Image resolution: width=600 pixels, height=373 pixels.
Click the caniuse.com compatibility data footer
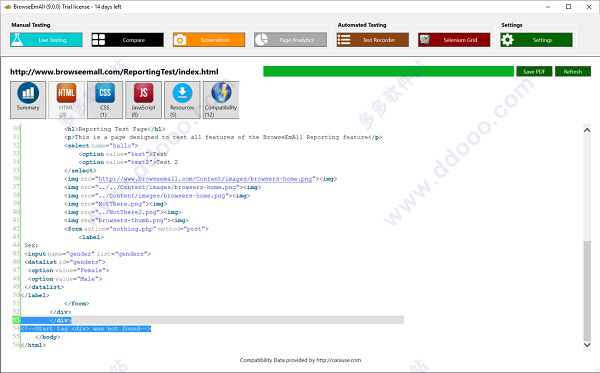pyautogui.click(x=300, y=360)
